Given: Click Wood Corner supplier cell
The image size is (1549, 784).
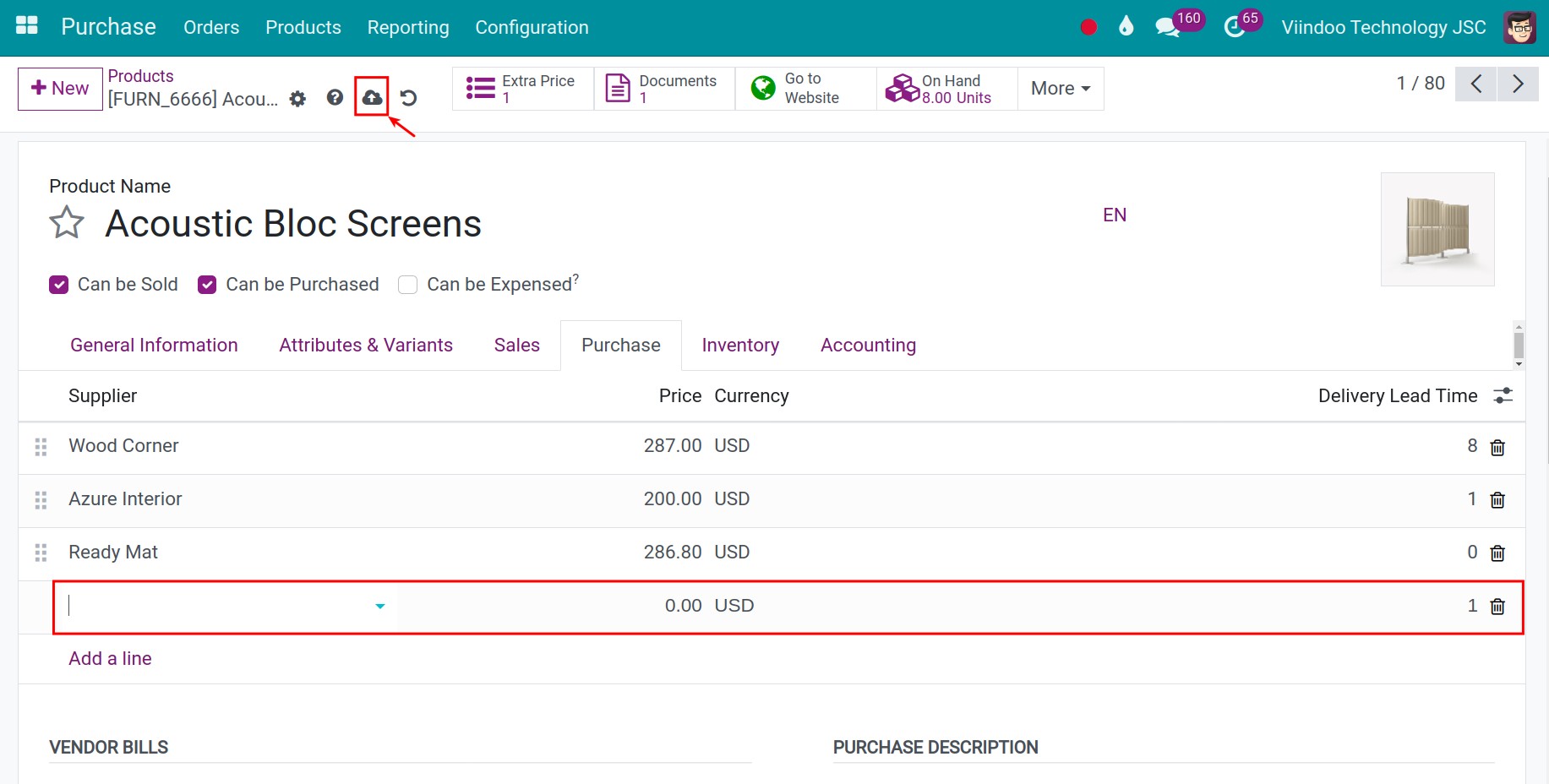Looking at the screenshot, I should tap(123, 445).
